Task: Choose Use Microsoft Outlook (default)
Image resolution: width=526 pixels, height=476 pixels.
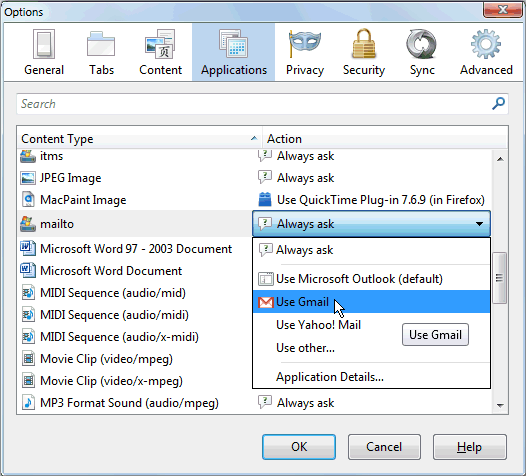Action: coord(371,279)
